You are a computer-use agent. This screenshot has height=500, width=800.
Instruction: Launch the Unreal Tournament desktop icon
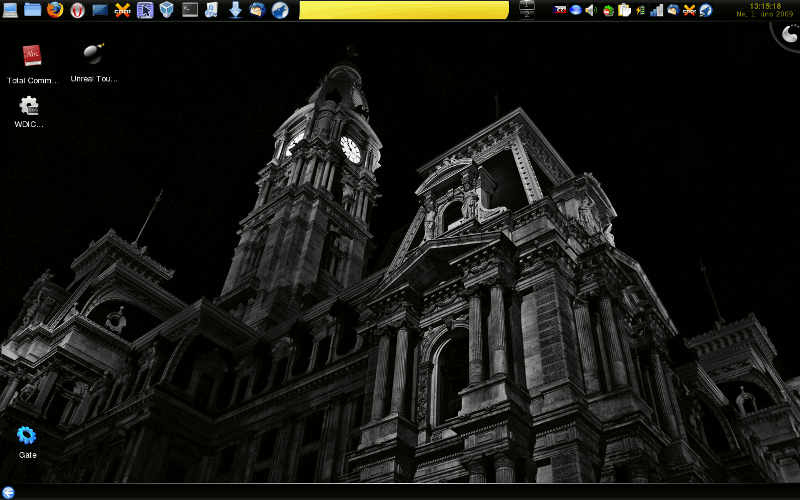click(x=94, y=54)
